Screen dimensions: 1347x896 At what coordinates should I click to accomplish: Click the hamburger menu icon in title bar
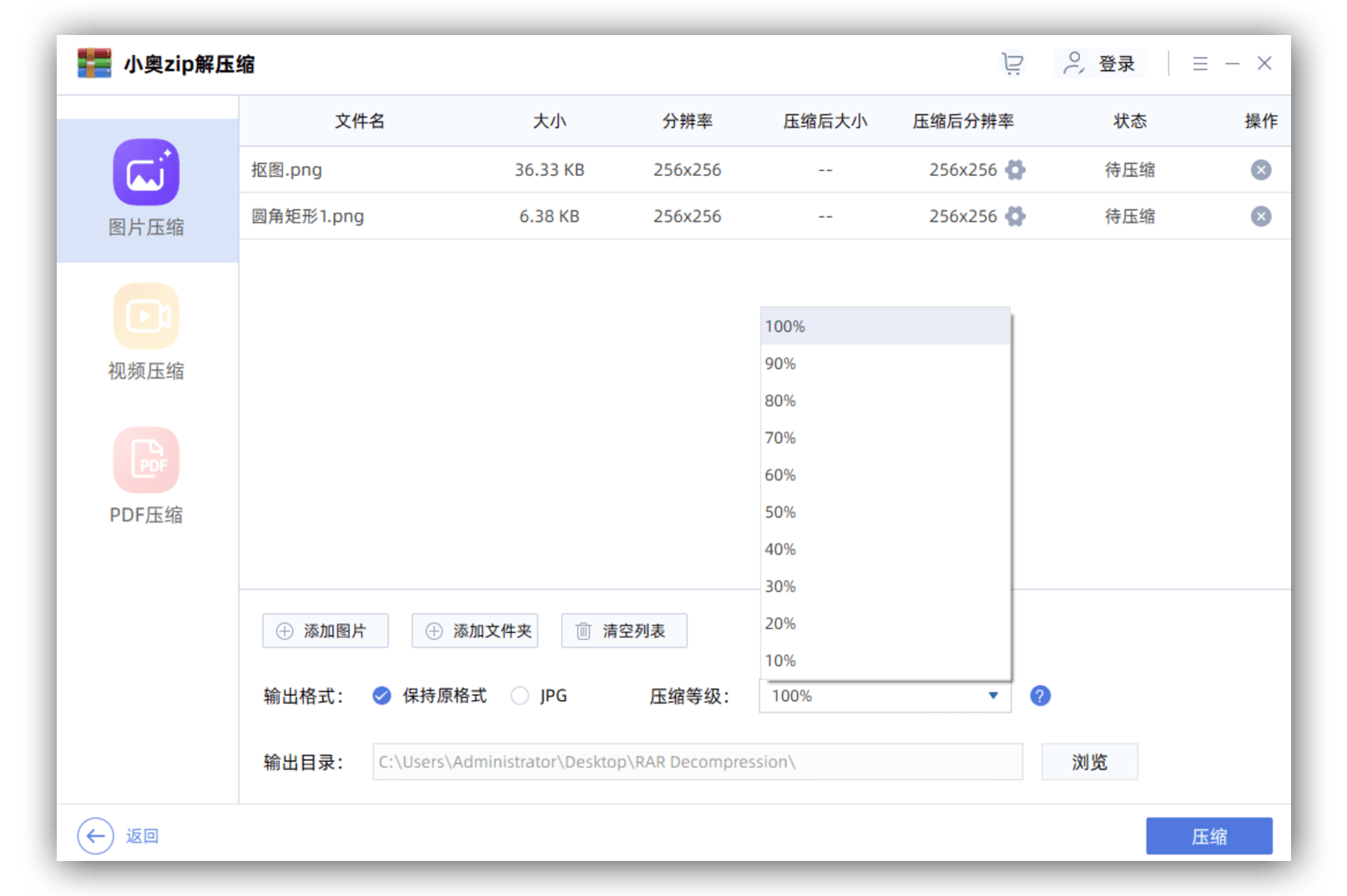pyautogui.click(x=1200, y=64)
